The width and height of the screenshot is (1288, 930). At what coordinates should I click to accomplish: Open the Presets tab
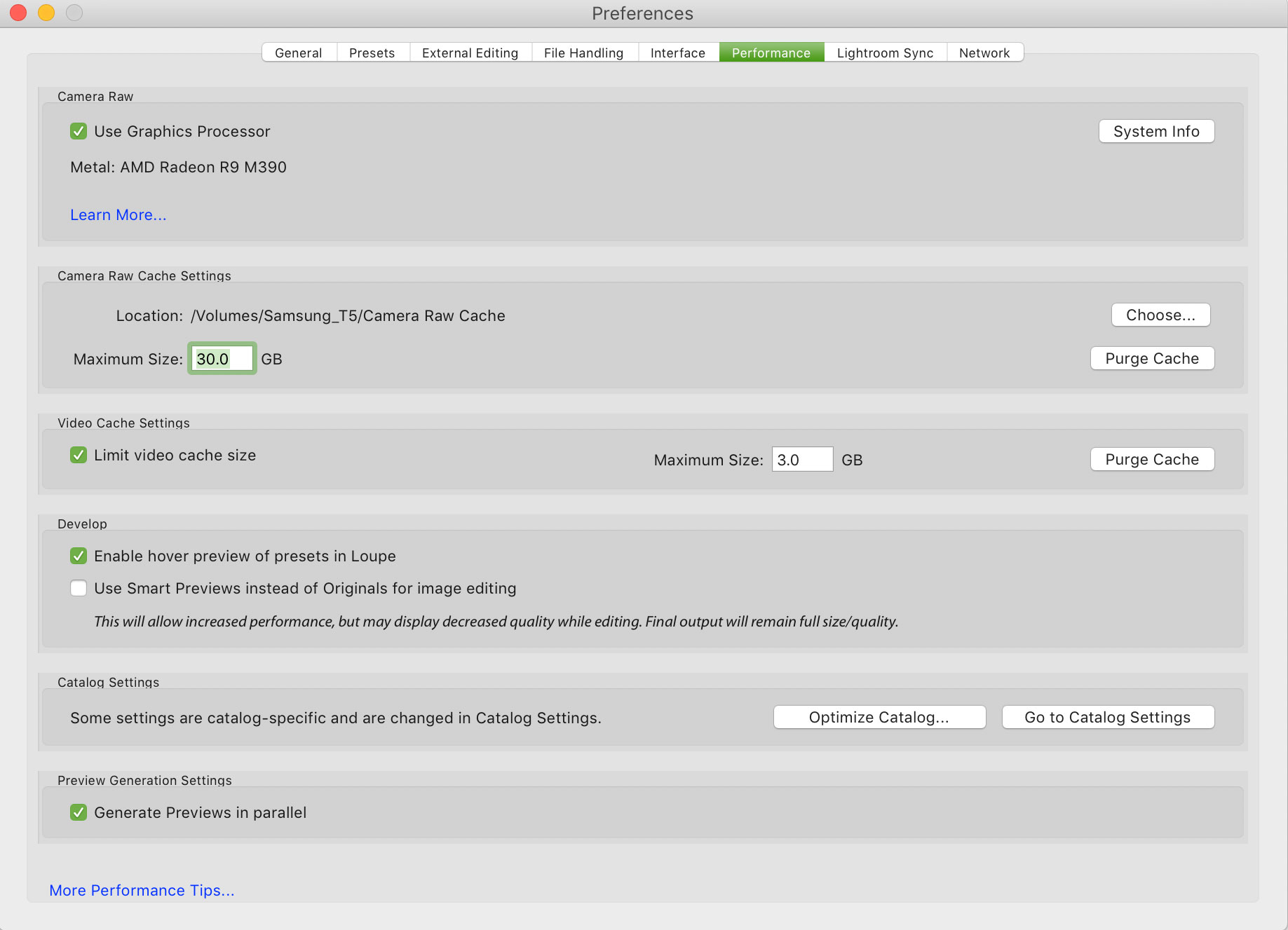[x=372, y=53]
